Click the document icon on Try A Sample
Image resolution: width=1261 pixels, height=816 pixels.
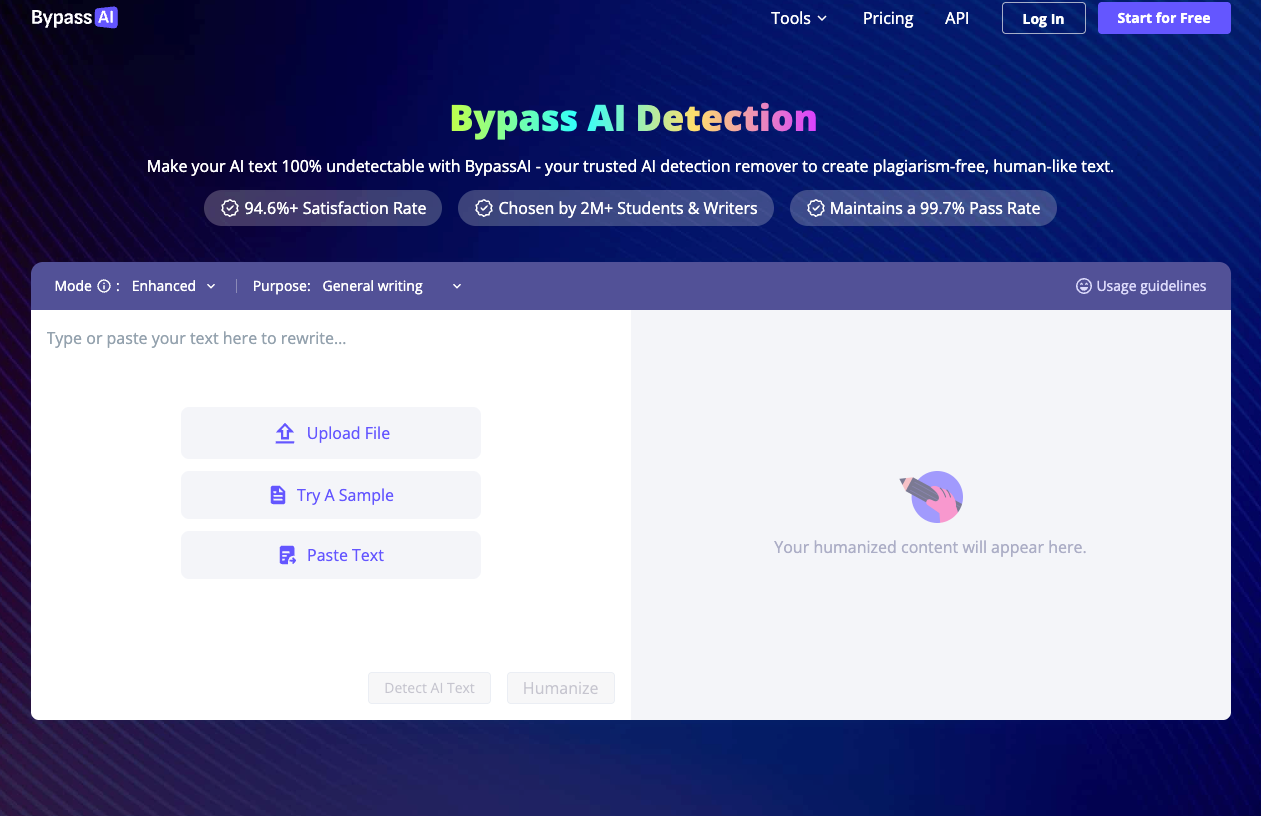pos(278,495)
